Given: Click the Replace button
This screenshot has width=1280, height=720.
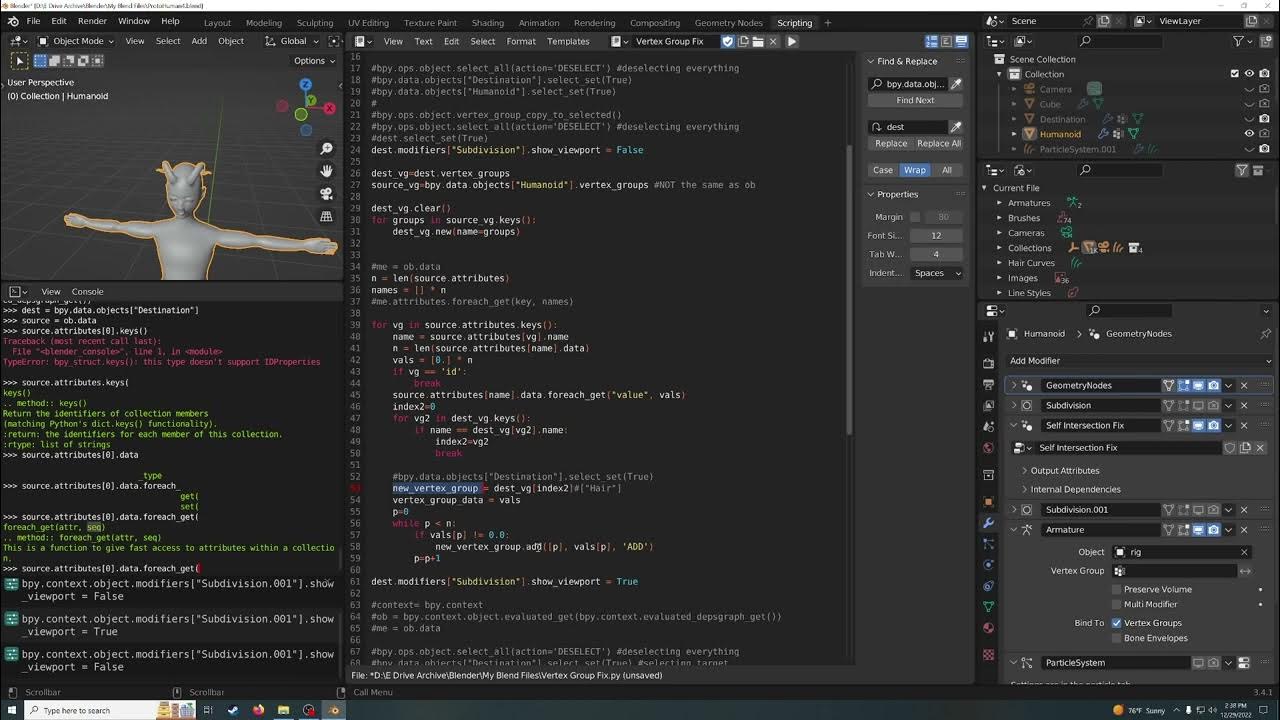Looking at the screenshot, I should 891,143.
